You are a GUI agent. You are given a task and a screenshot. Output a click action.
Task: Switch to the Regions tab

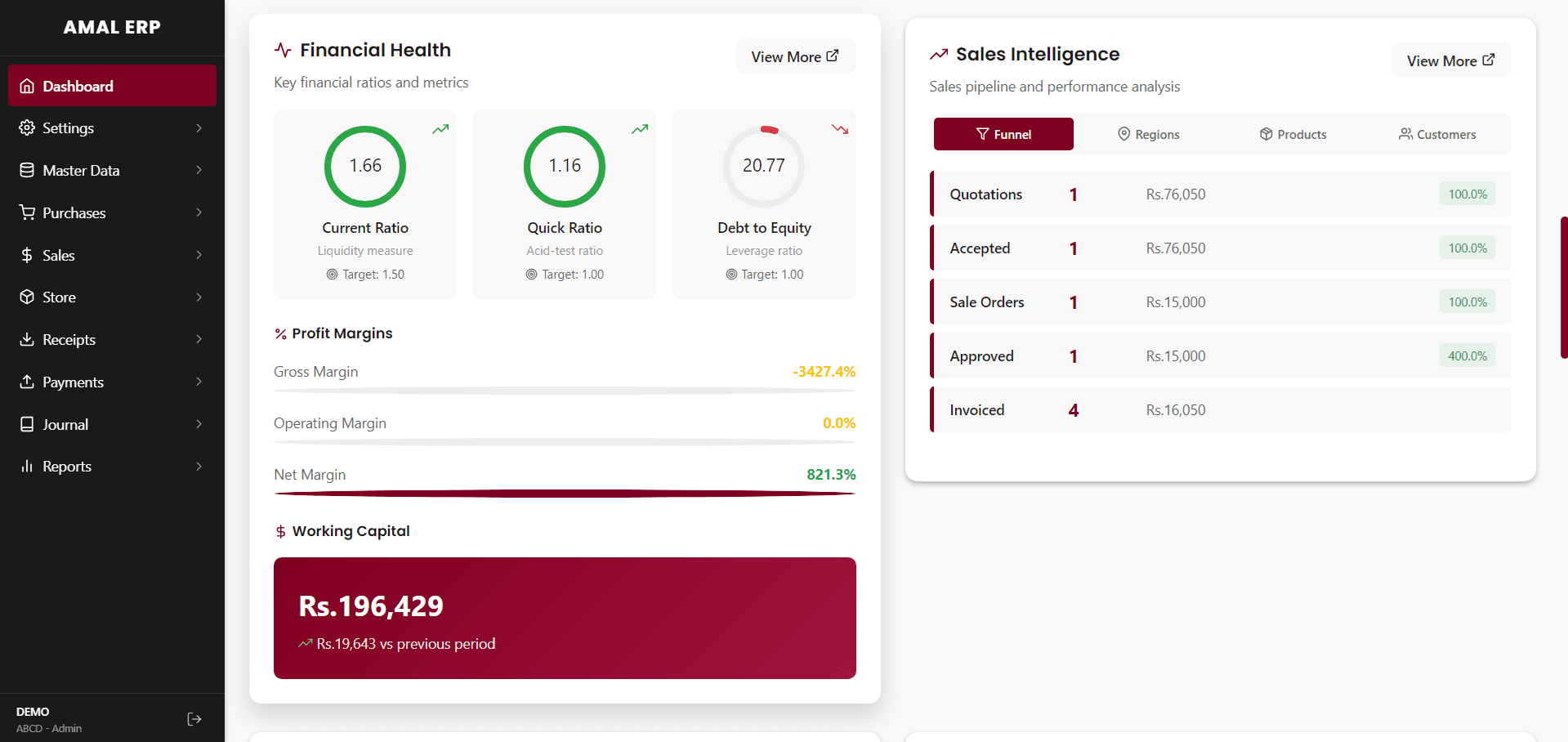[x=1148, y=134]
